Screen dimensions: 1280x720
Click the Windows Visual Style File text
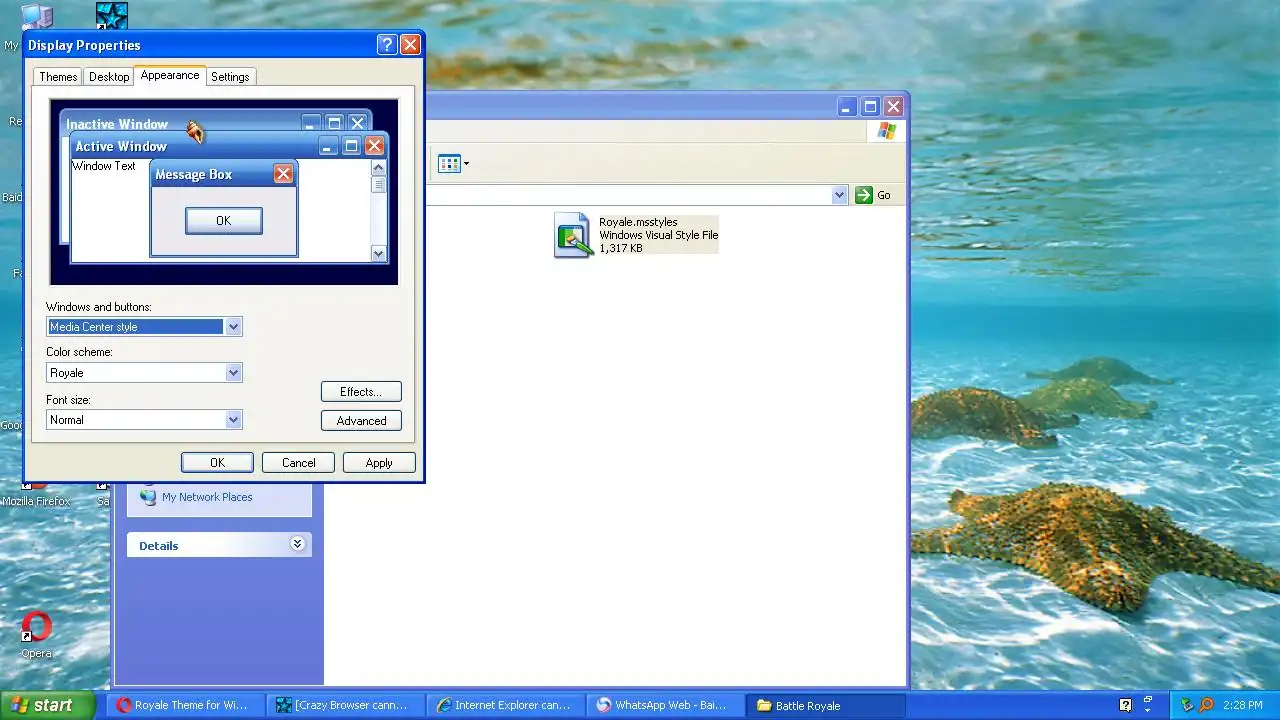click(658, 235)
